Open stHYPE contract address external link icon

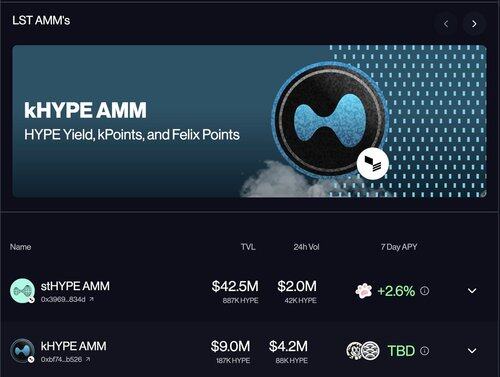click(x=91, y=299)
